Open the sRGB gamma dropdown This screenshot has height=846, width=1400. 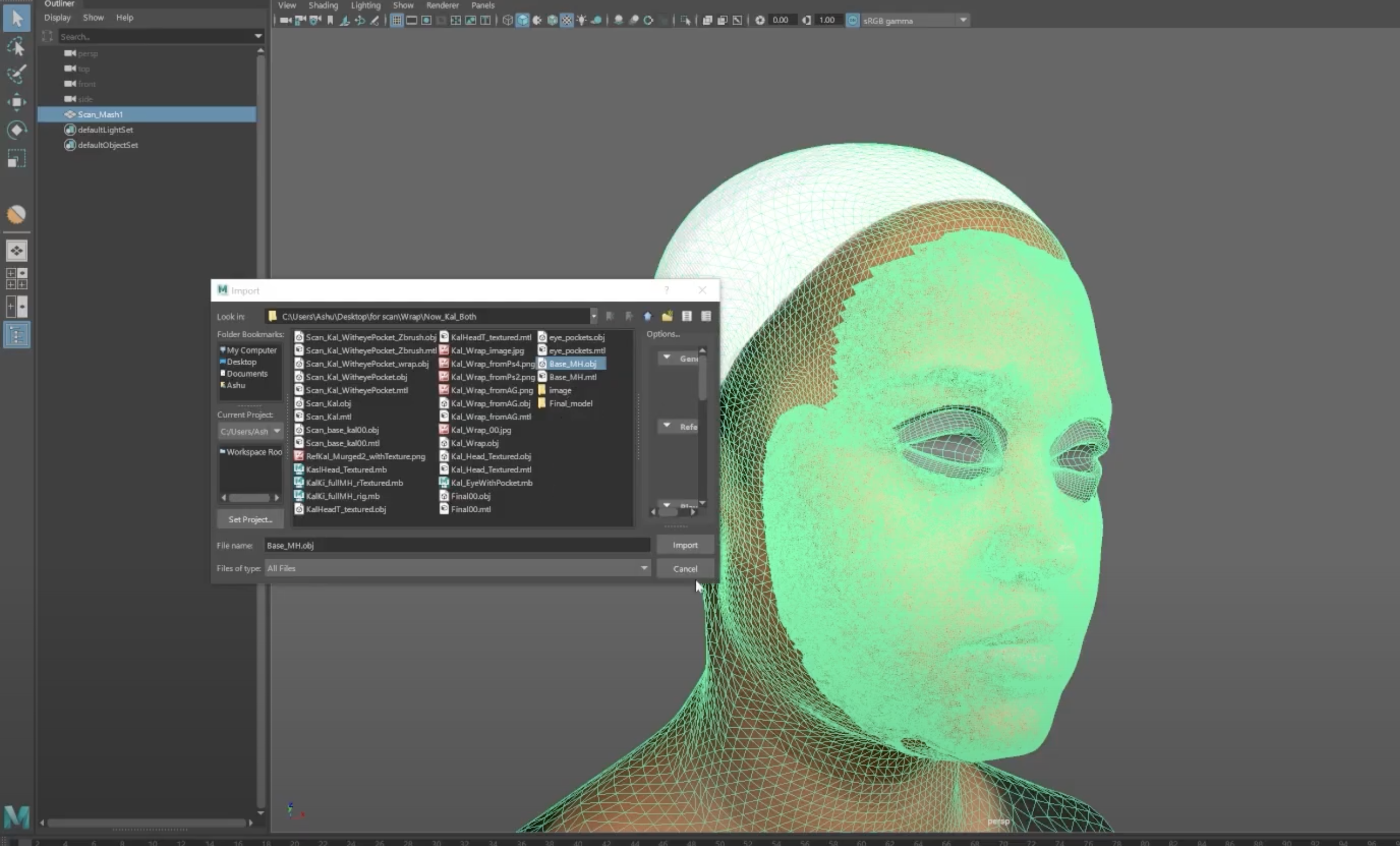click(x=963, y=20)
